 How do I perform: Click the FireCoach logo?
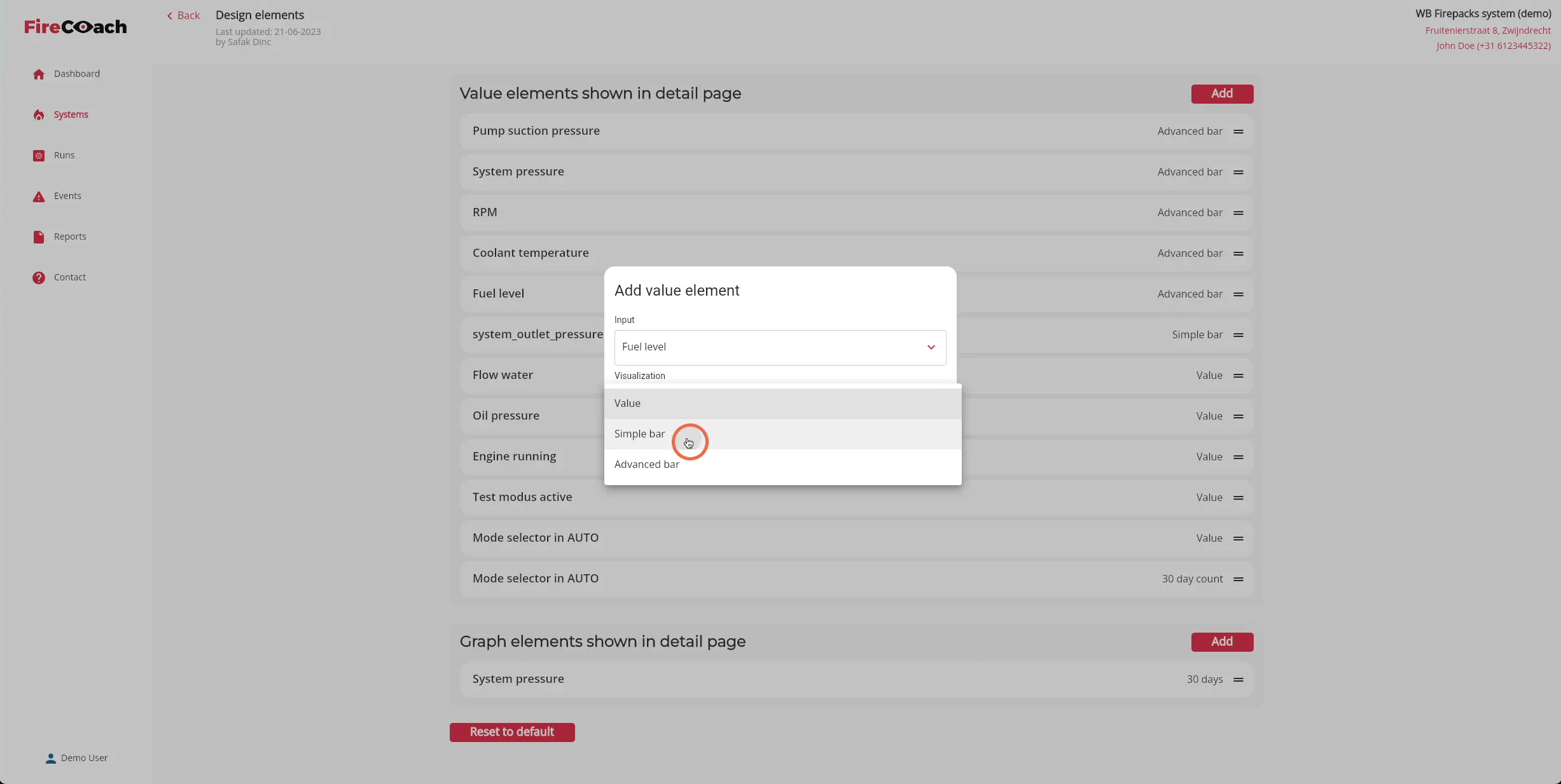point(76,27)
